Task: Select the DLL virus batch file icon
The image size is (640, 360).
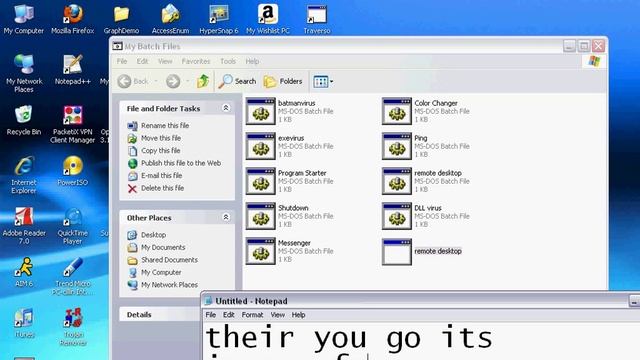Action: [397, 216]
